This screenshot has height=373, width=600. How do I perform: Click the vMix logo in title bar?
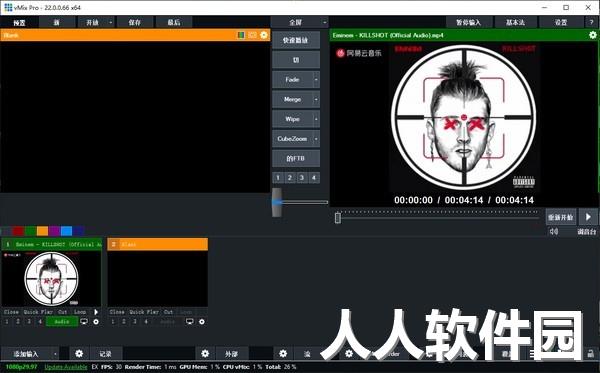click(8, 7)
